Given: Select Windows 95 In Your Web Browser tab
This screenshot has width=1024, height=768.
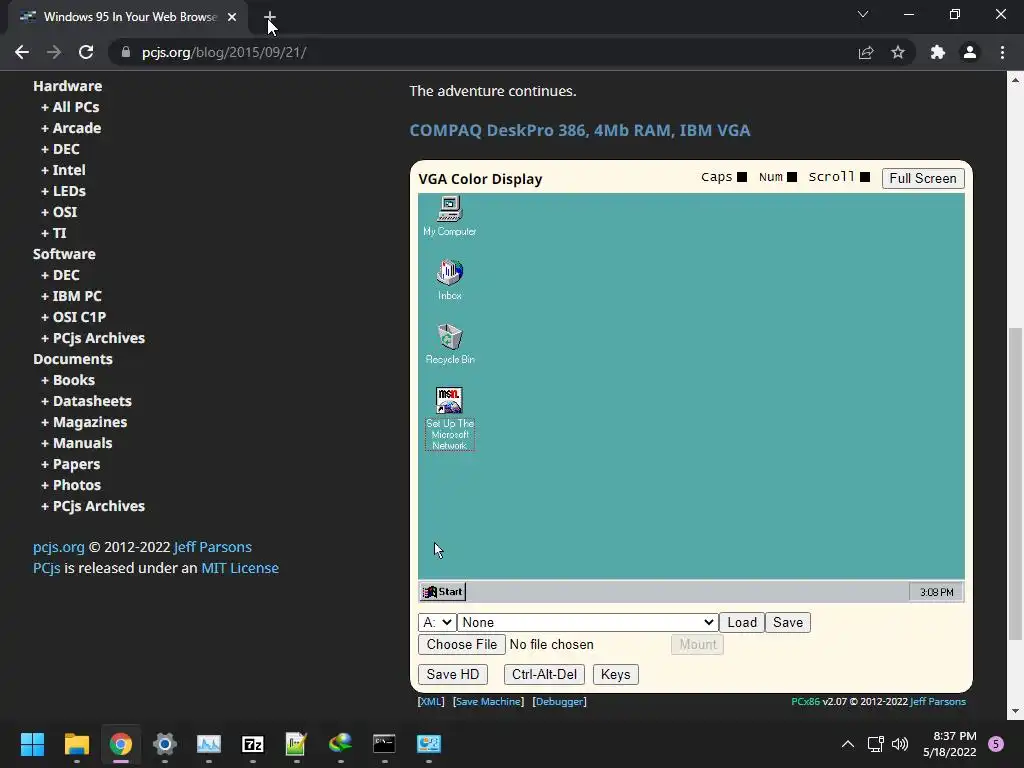Looking at the screenshot, I should 129,17.
